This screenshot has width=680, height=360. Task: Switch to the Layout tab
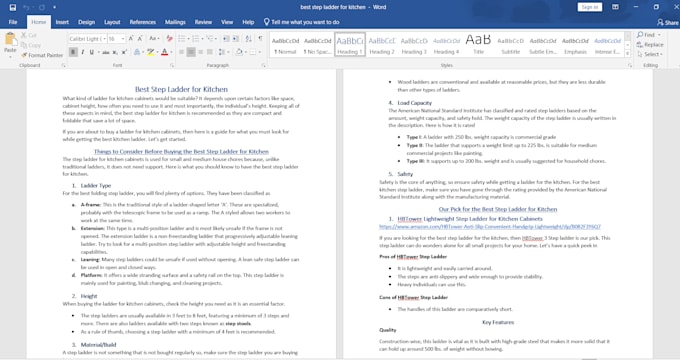[x=112, y=22]
